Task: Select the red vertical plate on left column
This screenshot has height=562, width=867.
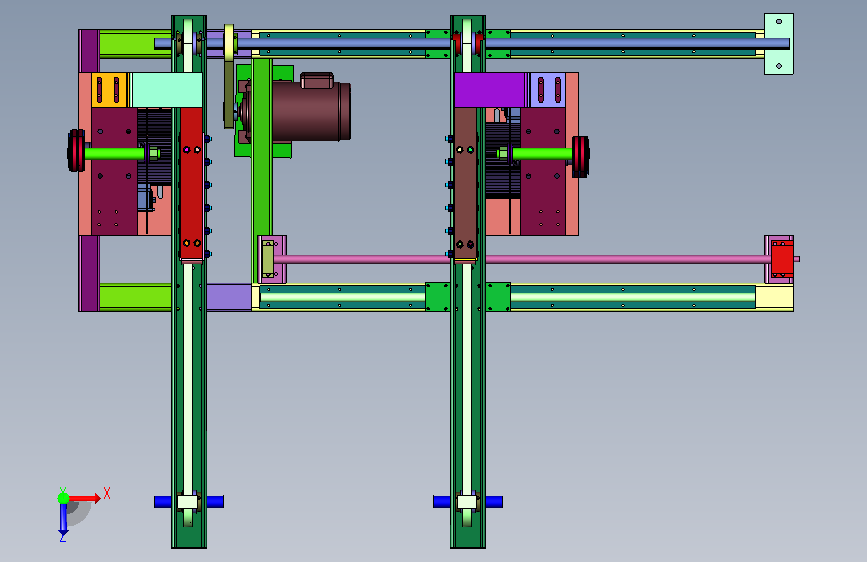Action: [x=191, y=183]
